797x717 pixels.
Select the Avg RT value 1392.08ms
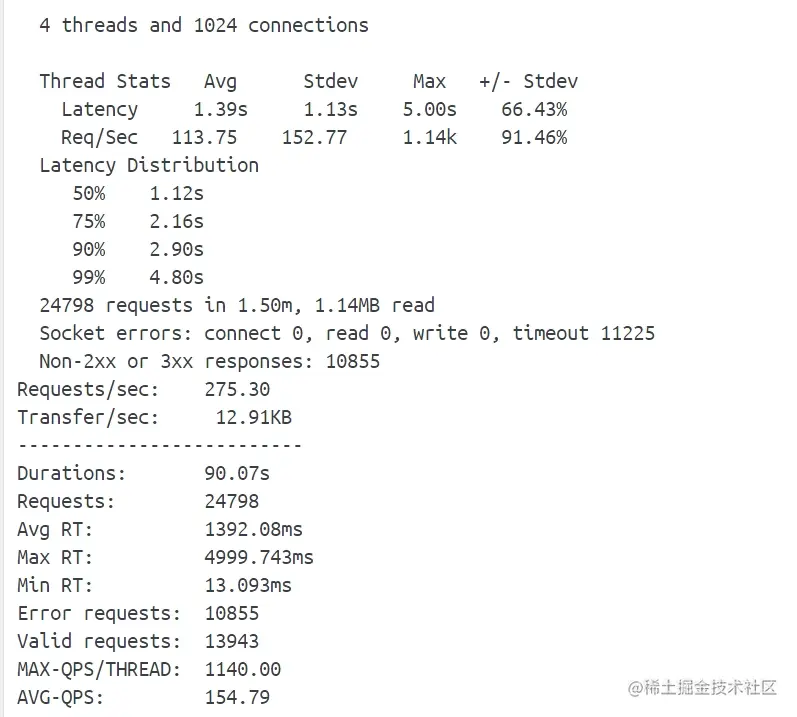[253, 530]
